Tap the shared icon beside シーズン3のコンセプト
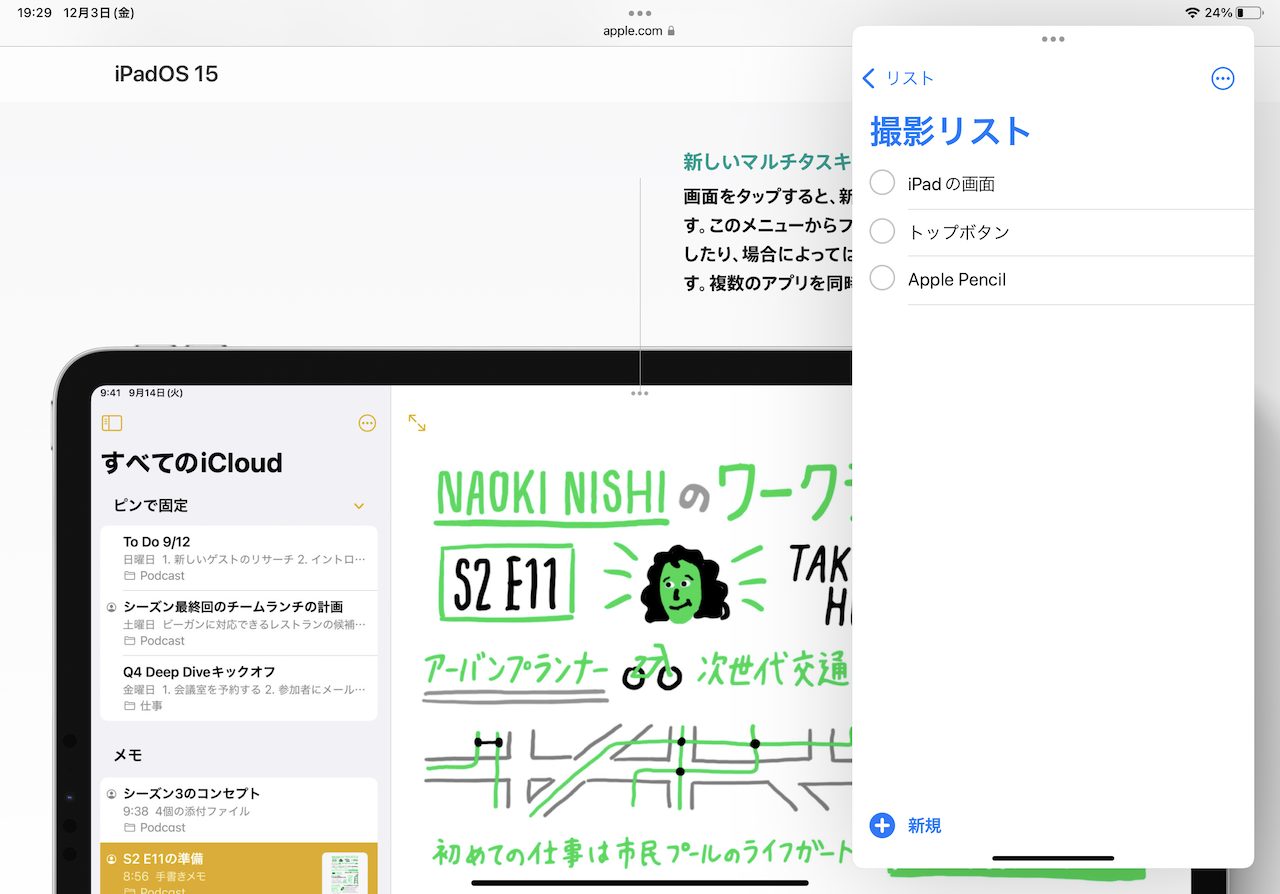Viewport: 1280px width, 894px height. [x=111, y=794]
